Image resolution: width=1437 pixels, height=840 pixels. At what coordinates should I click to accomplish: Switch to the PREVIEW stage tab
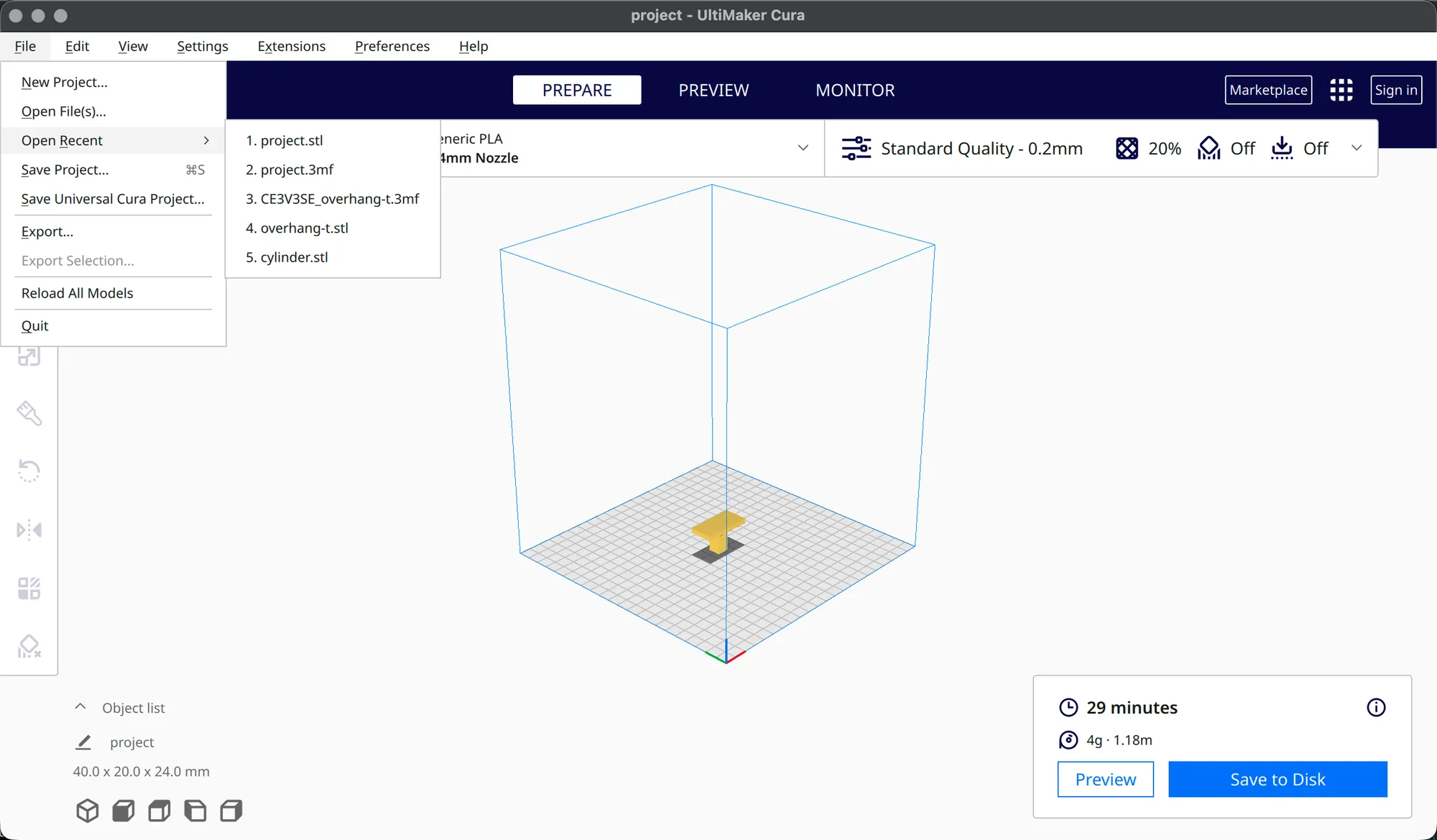click(713, 91)
